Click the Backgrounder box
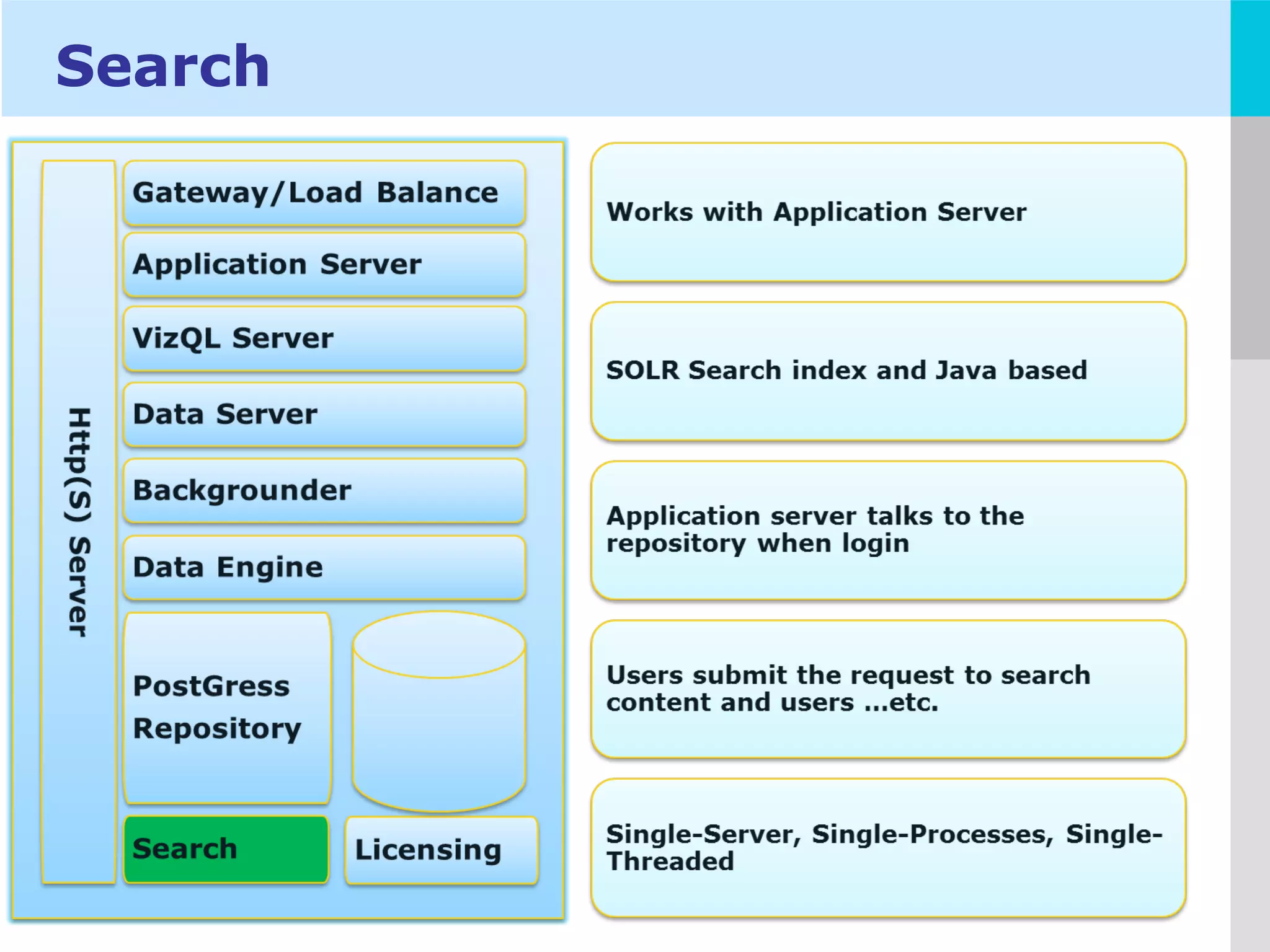Screen dimensions: 1270x952 (x=324, y=490)
